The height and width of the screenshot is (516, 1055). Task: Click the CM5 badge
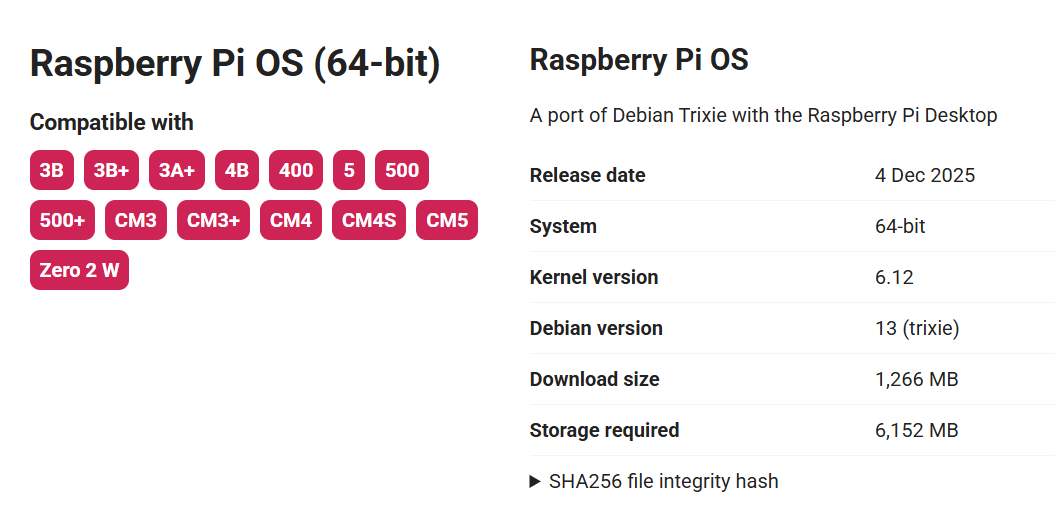point(447,220)
